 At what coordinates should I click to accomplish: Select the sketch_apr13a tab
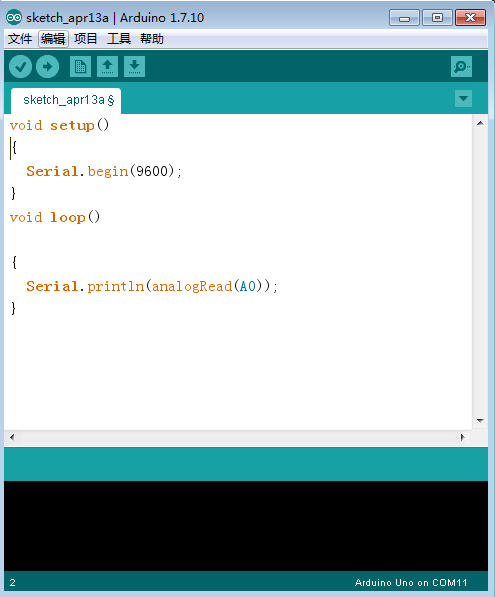[66, 101]
